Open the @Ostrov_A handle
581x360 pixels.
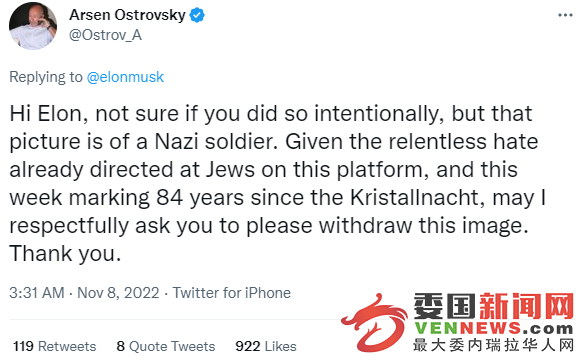pyautogui.click(x=105, y=35)
